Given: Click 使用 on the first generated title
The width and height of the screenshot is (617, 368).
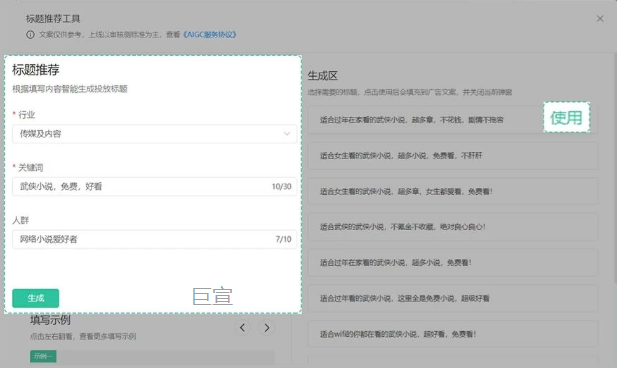Looking at the screenshot, I should [x=566, y=117].
